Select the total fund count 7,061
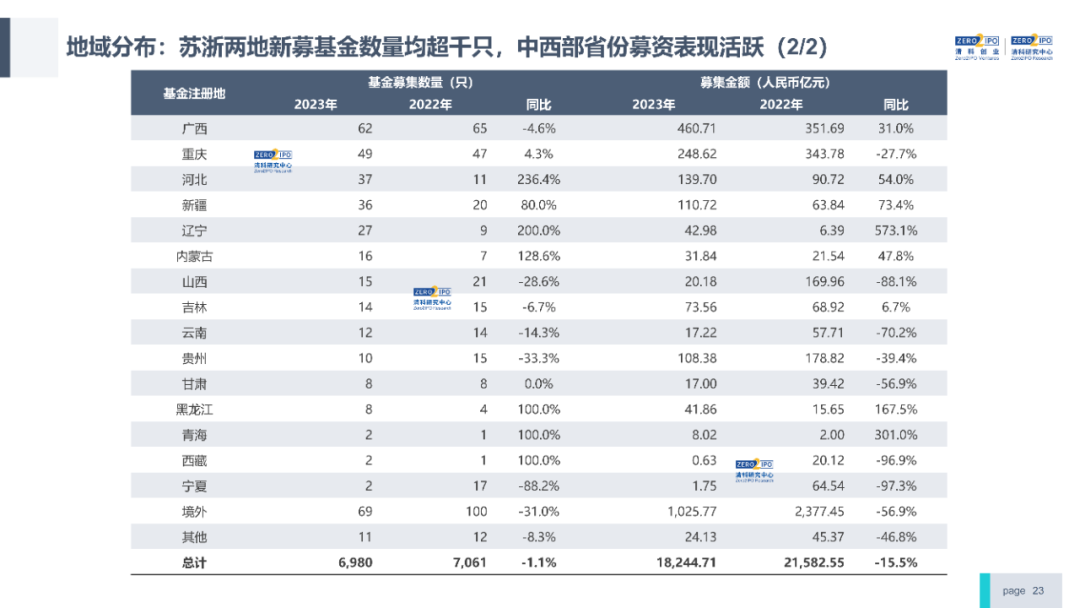Image resolution: width=1080 pixels, height=608 pixels. point(470,563)
